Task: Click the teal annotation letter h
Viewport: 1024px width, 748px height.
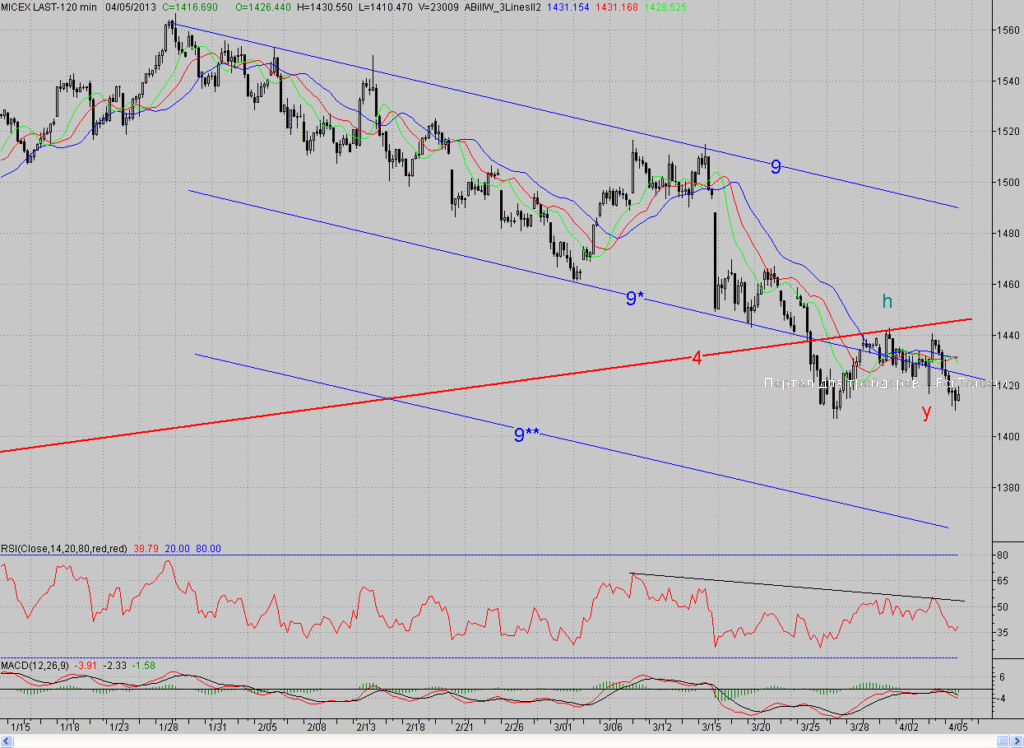Action: (887, 301)
